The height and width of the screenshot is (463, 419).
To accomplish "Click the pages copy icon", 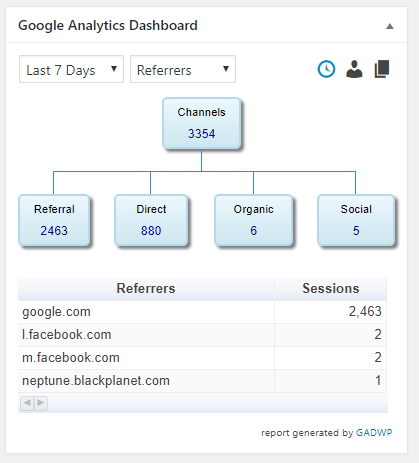I will pos(382,69).
